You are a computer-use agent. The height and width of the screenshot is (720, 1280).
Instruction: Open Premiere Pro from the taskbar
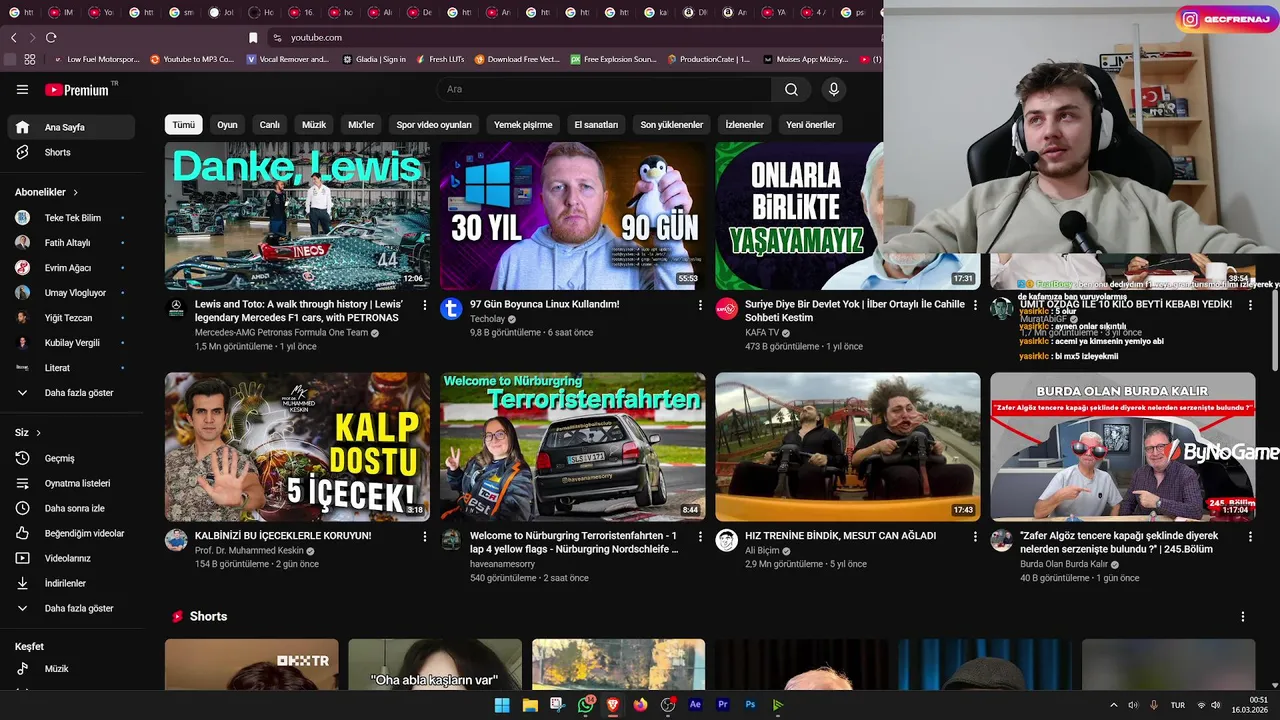[x=723, y=704]
